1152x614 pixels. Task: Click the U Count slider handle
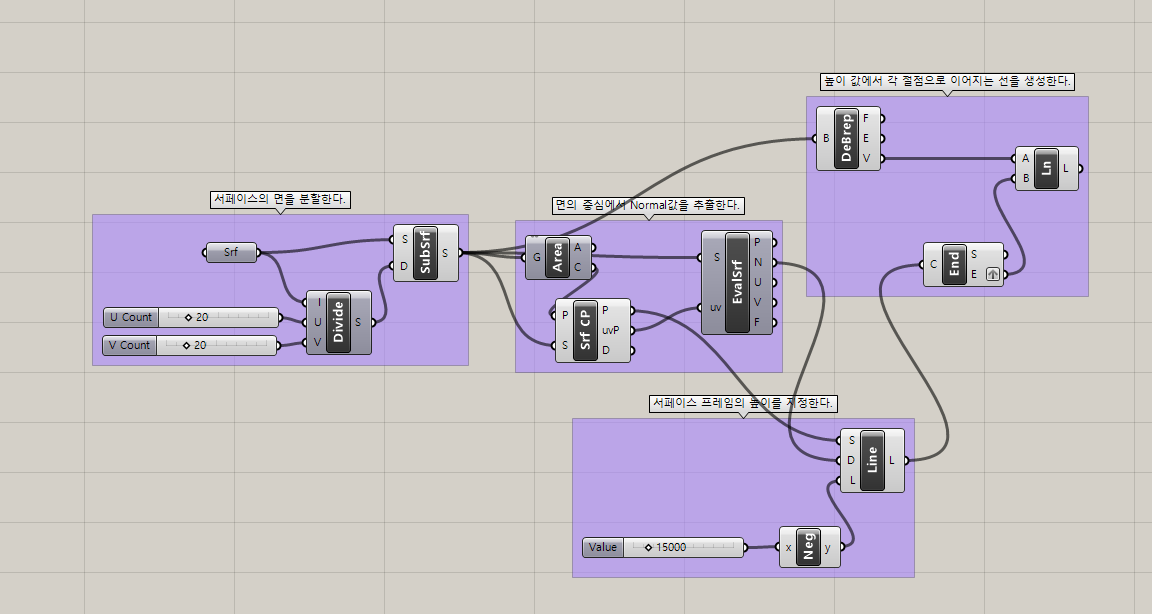tap(188, 317)
